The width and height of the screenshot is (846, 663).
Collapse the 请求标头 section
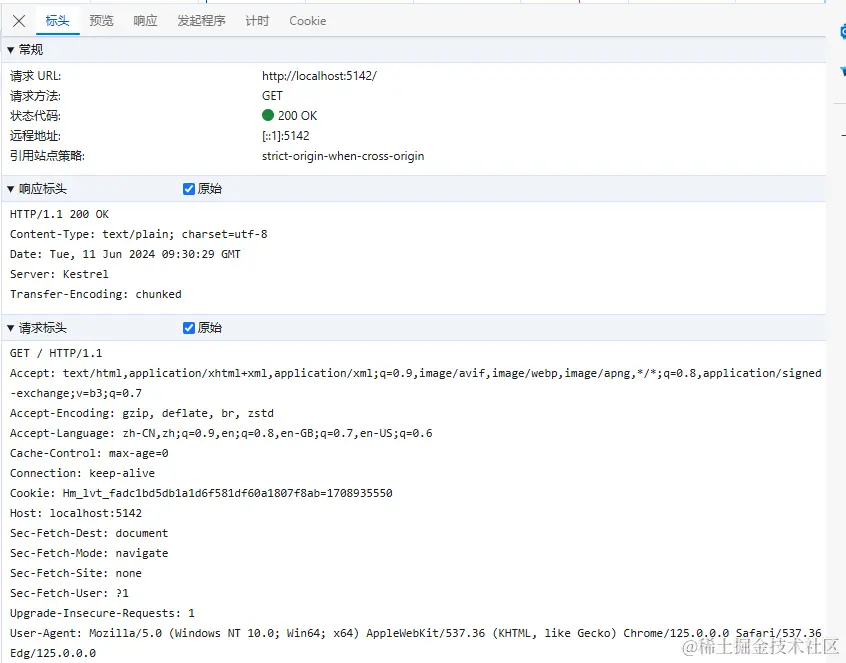point(10,329)
